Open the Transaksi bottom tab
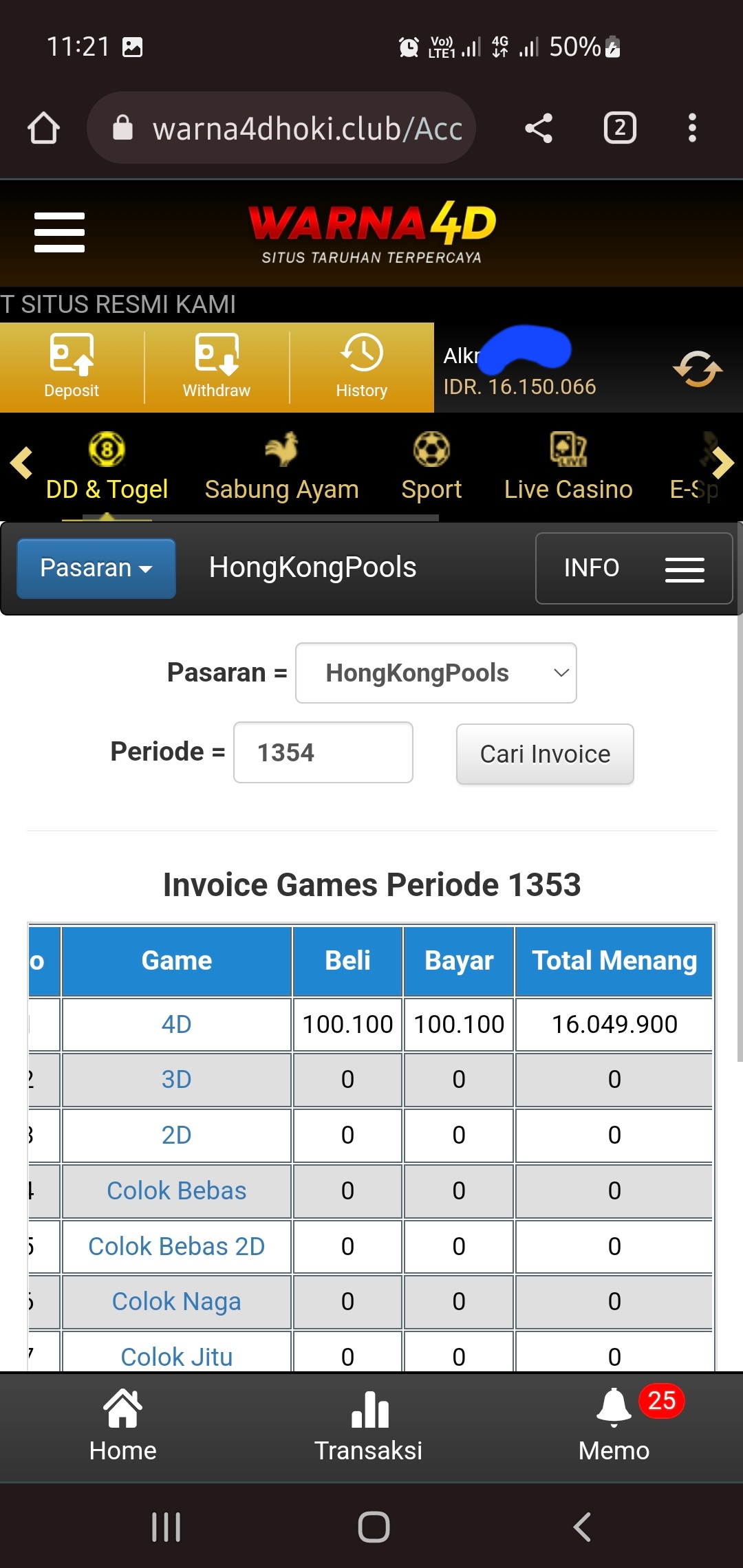The width and height of the screenshot is (743, 1568). pos(369,1426)
